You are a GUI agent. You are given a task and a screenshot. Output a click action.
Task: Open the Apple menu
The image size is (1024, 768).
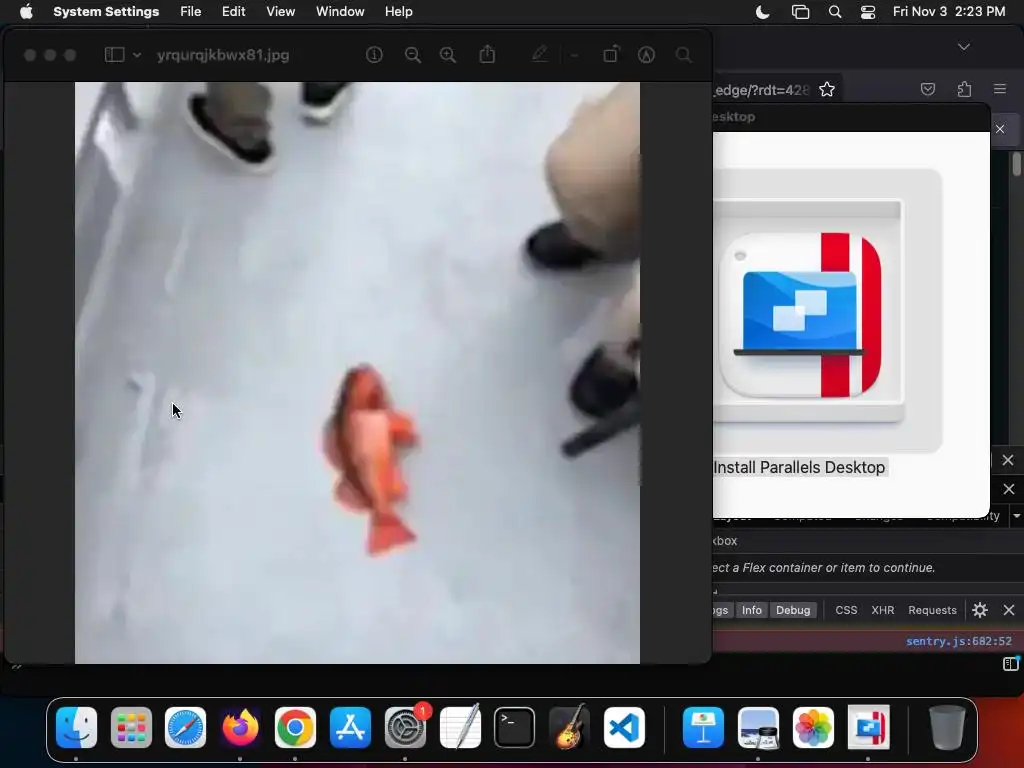(26, 12)
